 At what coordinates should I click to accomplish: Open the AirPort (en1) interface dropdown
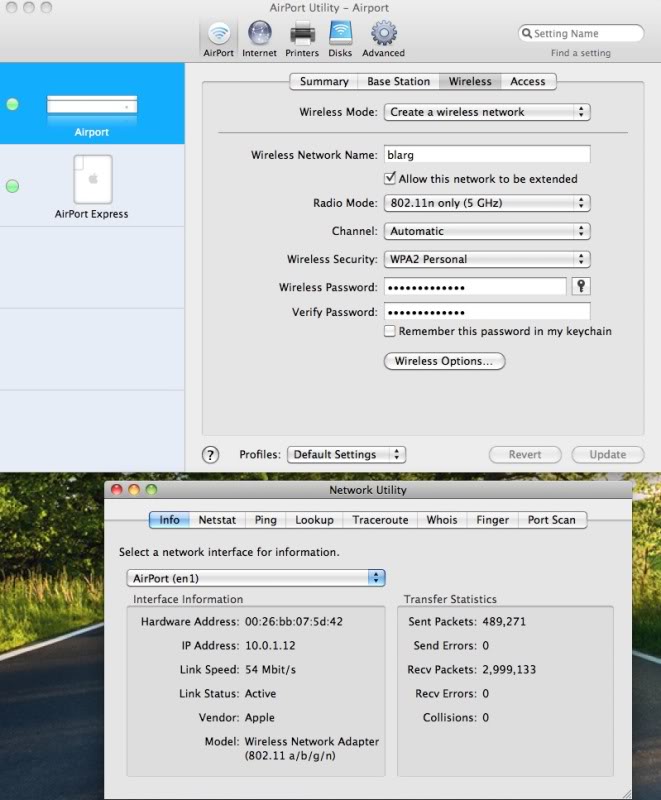click(x=256, y=578)
